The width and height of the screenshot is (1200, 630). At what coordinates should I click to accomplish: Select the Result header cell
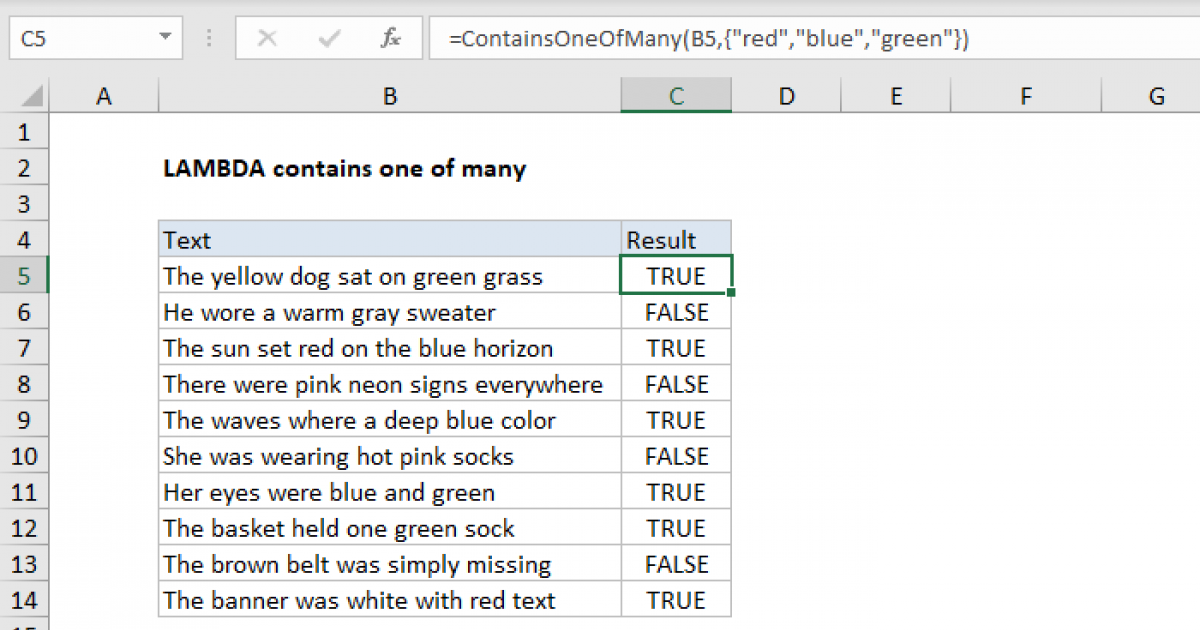click(x=676, y=239)
